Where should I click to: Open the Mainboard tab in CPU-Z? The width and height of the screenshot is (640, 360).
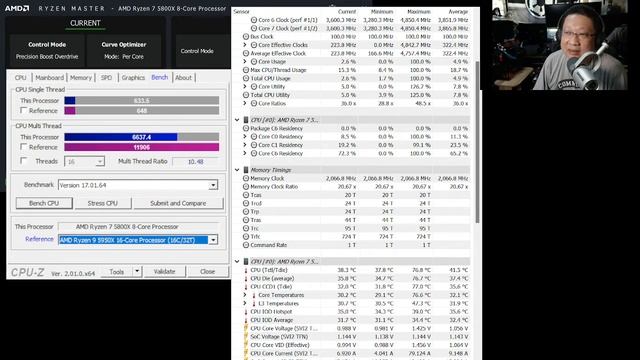(x=49, y=78)
